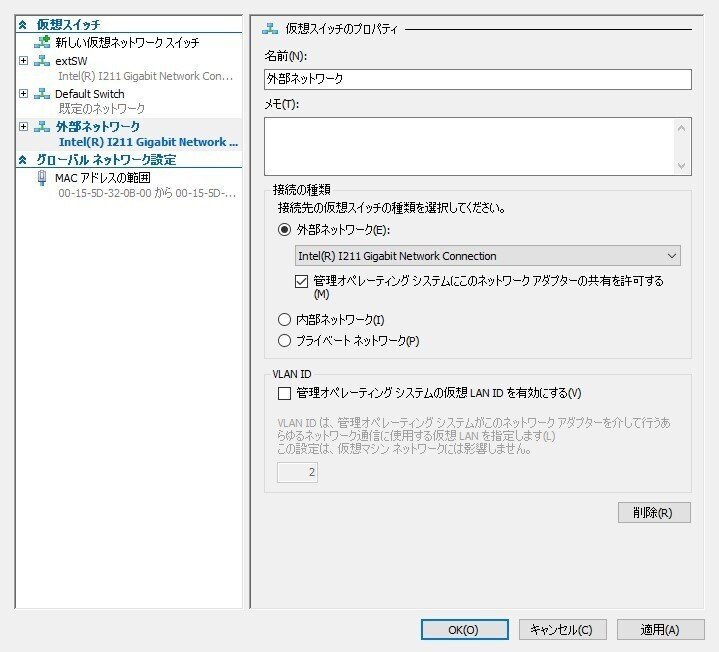Image resolution: width=719 pixels, height=652 pixels.
Task: Click the extSW switch icon
Action: [x=42, y=61]
